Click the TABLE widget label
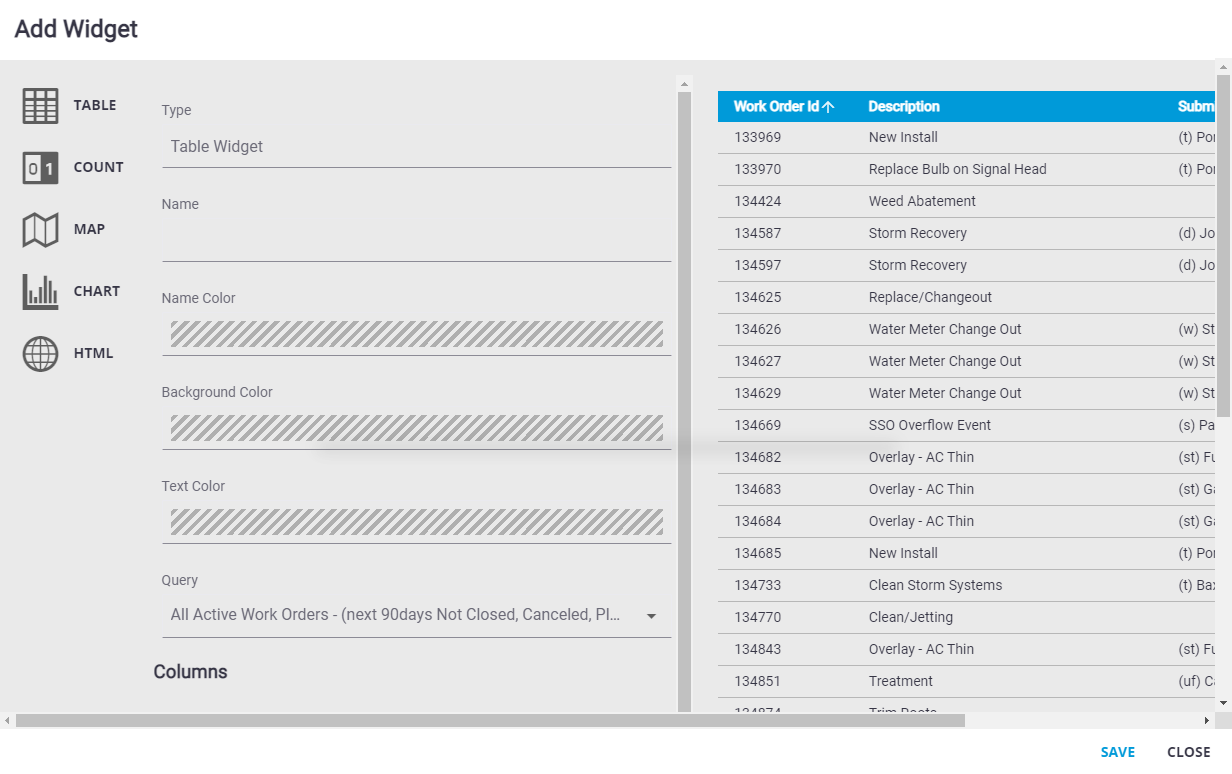This screenshot has width=1232, height=774. [95, 105]
